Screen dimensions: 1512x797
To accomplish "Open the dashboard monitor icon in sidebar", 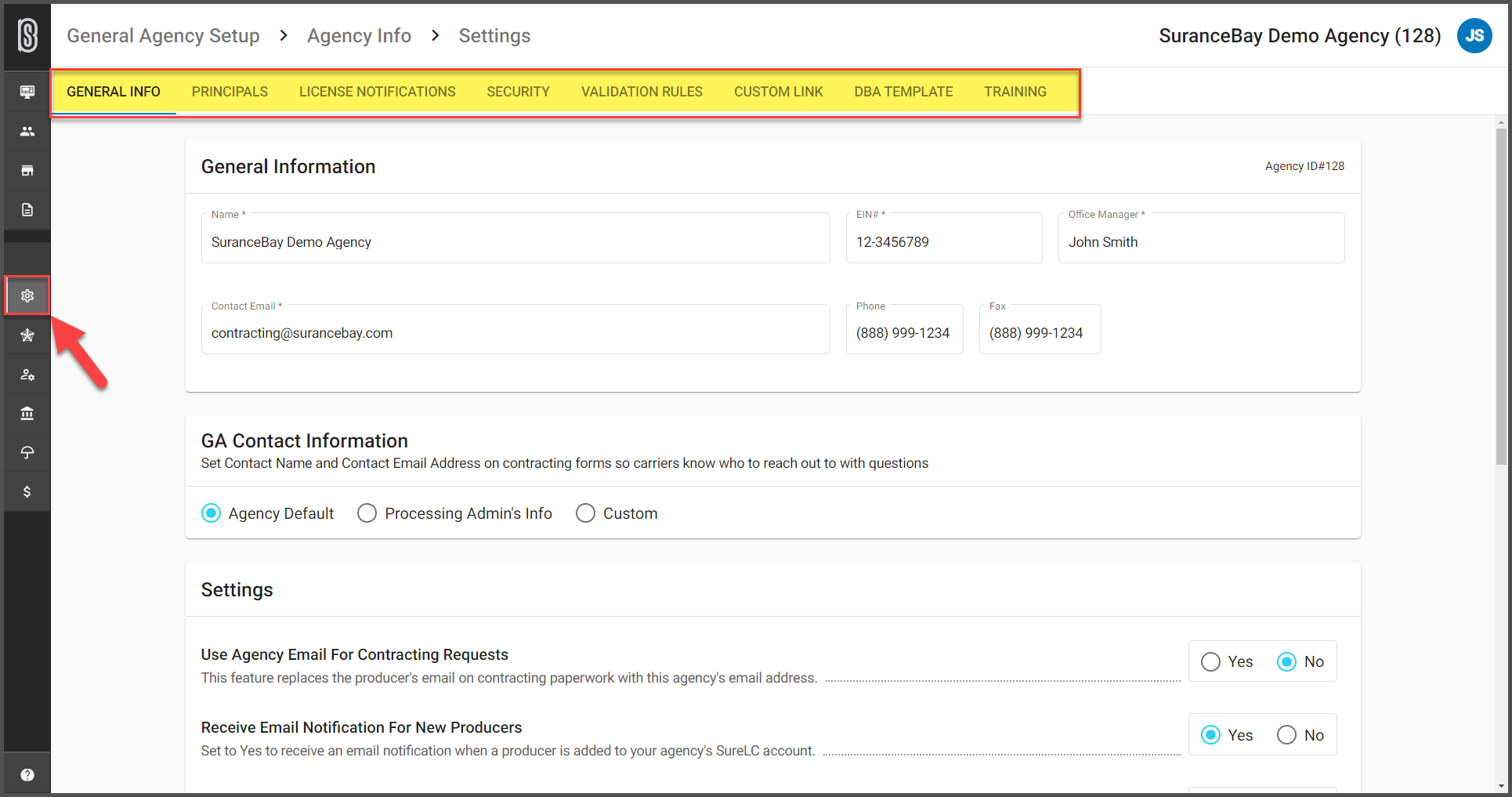I will [x=27, y=92].
